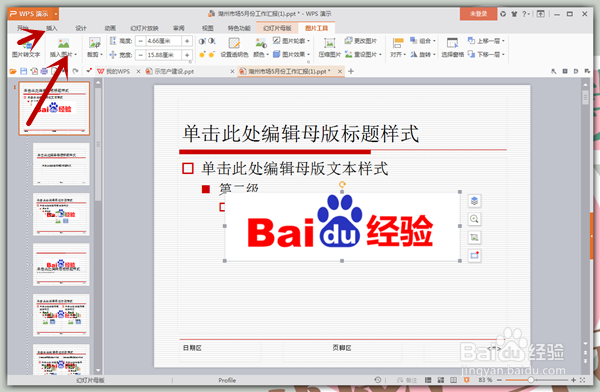
Task: Open the 视图 ribbon tab
Action: click(208, 28)
